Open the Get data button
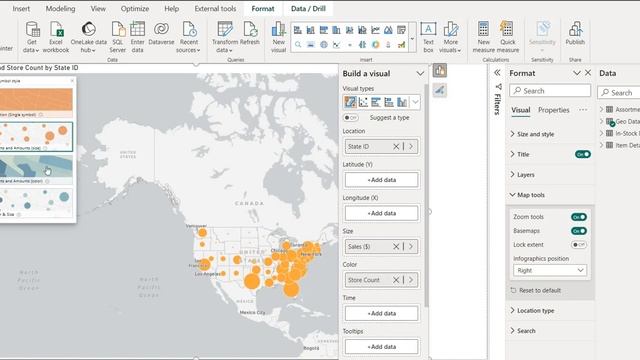Image resolution: width=640 pixels, height=360 pixels. [x=31, y=37]
